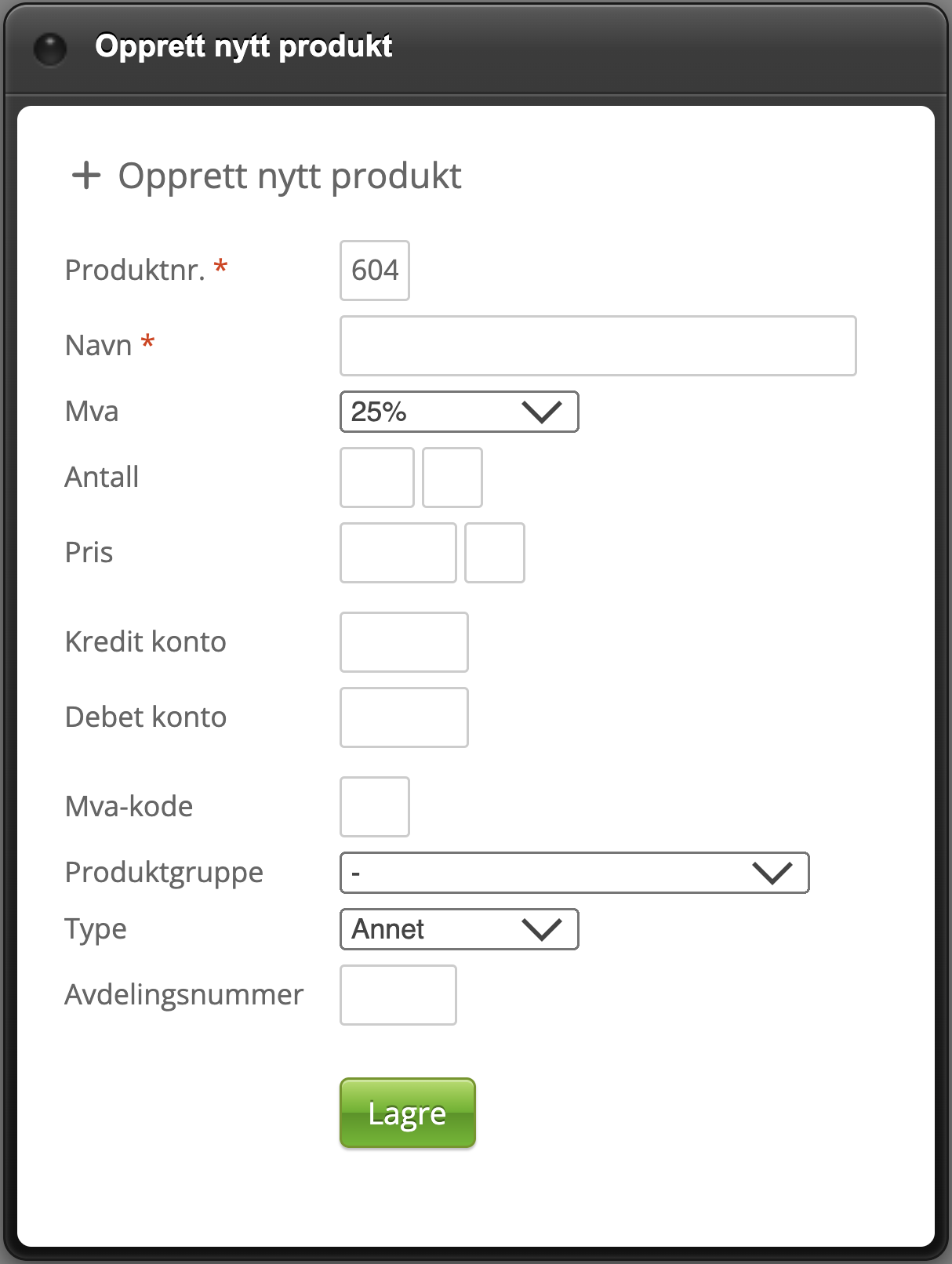
Task: Open the Mva percentage dropdown
Action: (459, 412)
